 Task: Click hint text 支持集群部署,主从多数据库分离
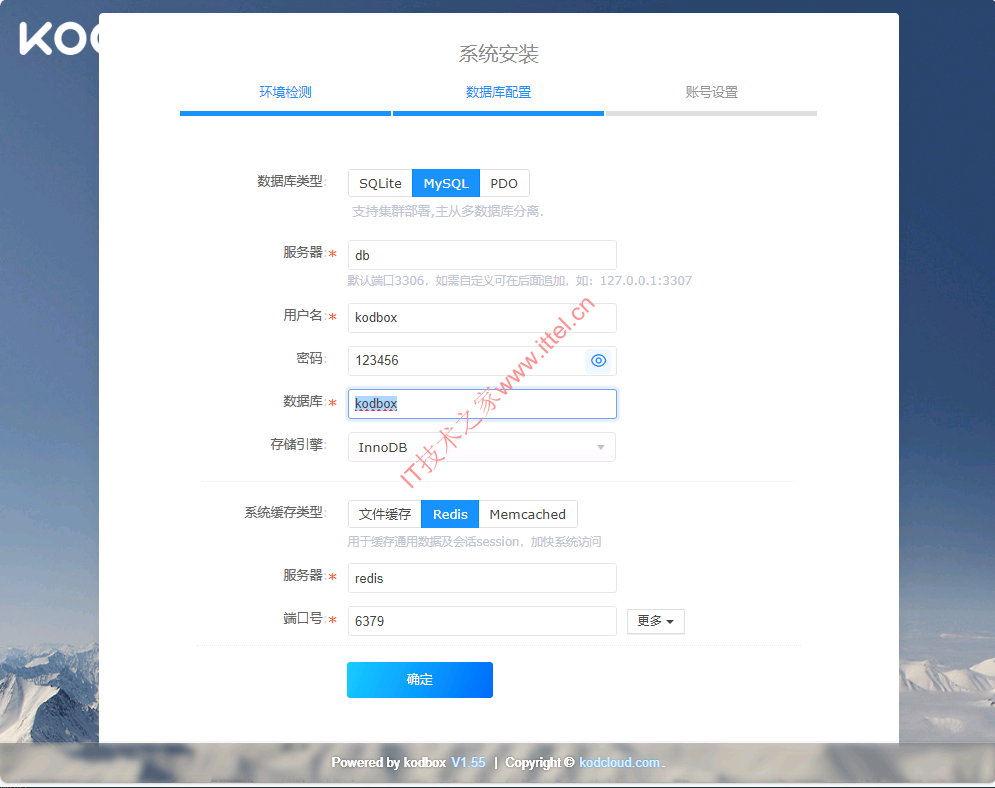(x=448, y=211)
